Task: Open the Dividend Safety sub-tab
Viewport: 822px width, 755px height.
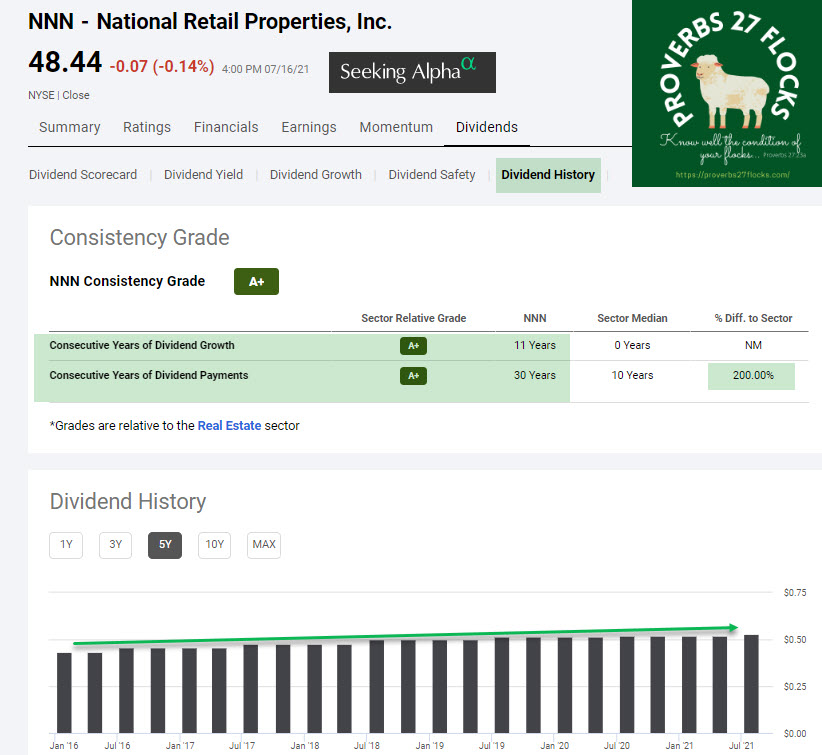Action: pos(432,174)
